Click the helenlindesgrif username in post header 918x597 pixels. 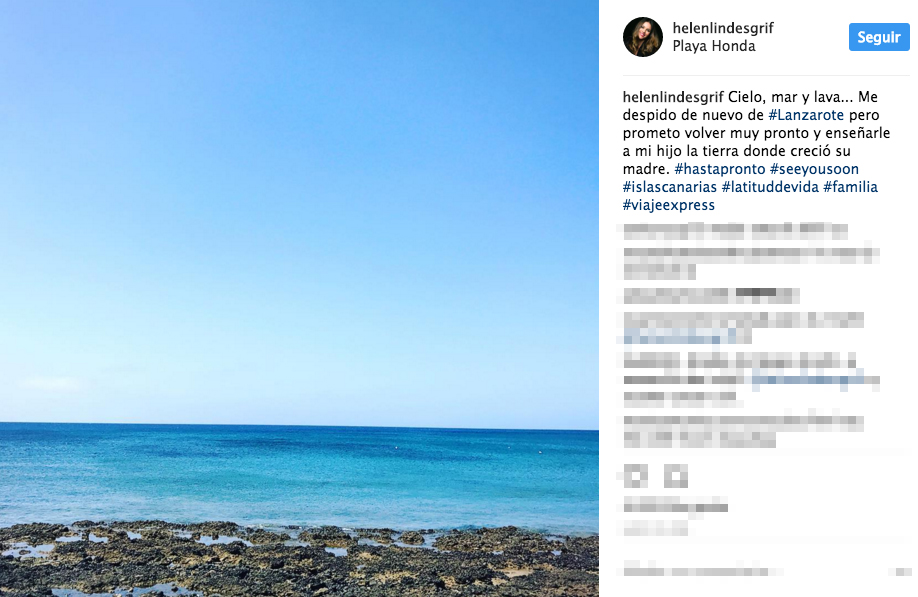(x=722, y=28)
